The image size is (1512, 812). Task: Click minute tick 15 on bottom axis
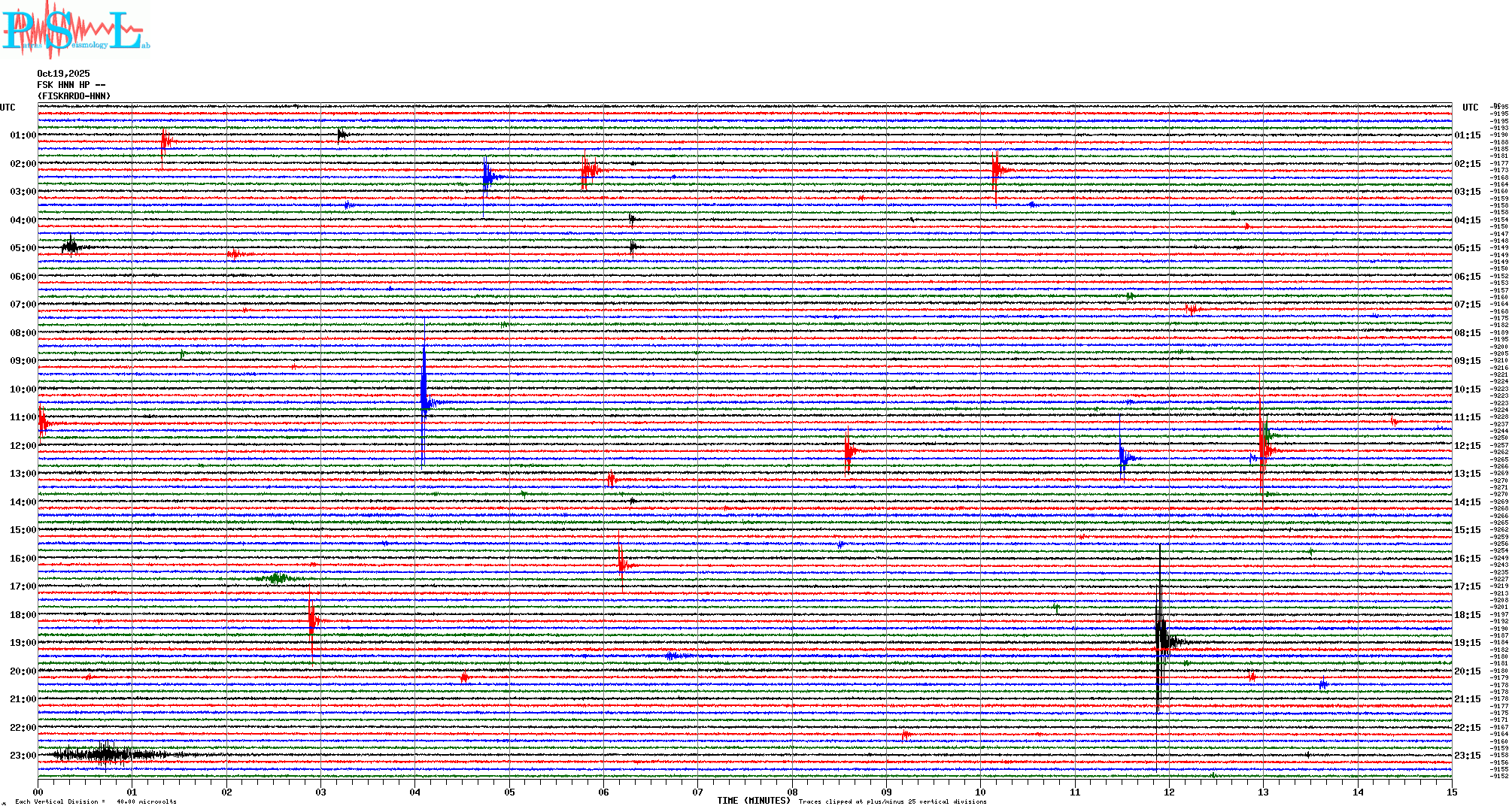click(1451, 792)
